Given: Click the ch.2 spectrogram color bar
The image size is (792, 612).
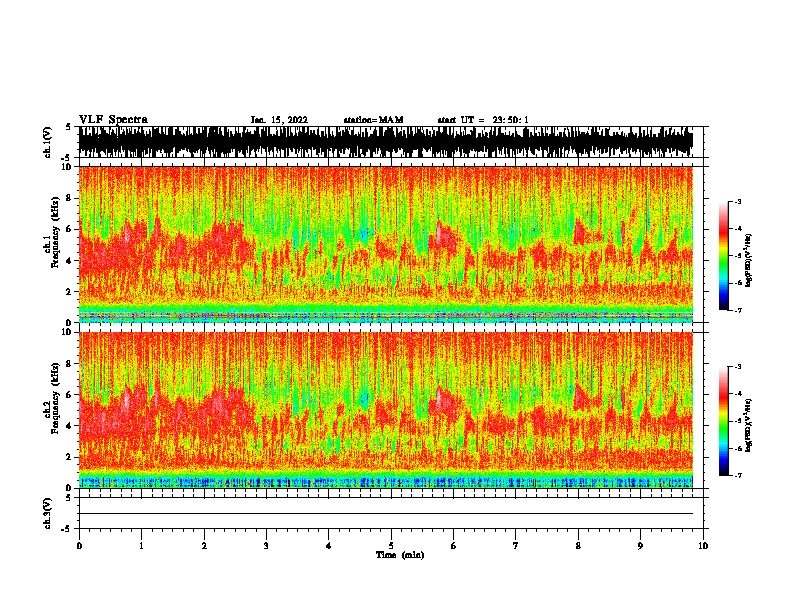Looking at the screenshot, I should (x=723, y=421).
